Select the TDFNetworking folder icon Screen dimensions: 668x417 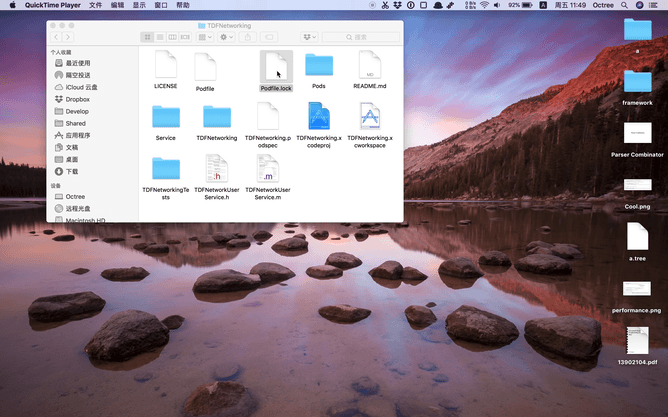pyautogui.click(x=217, y=117)
